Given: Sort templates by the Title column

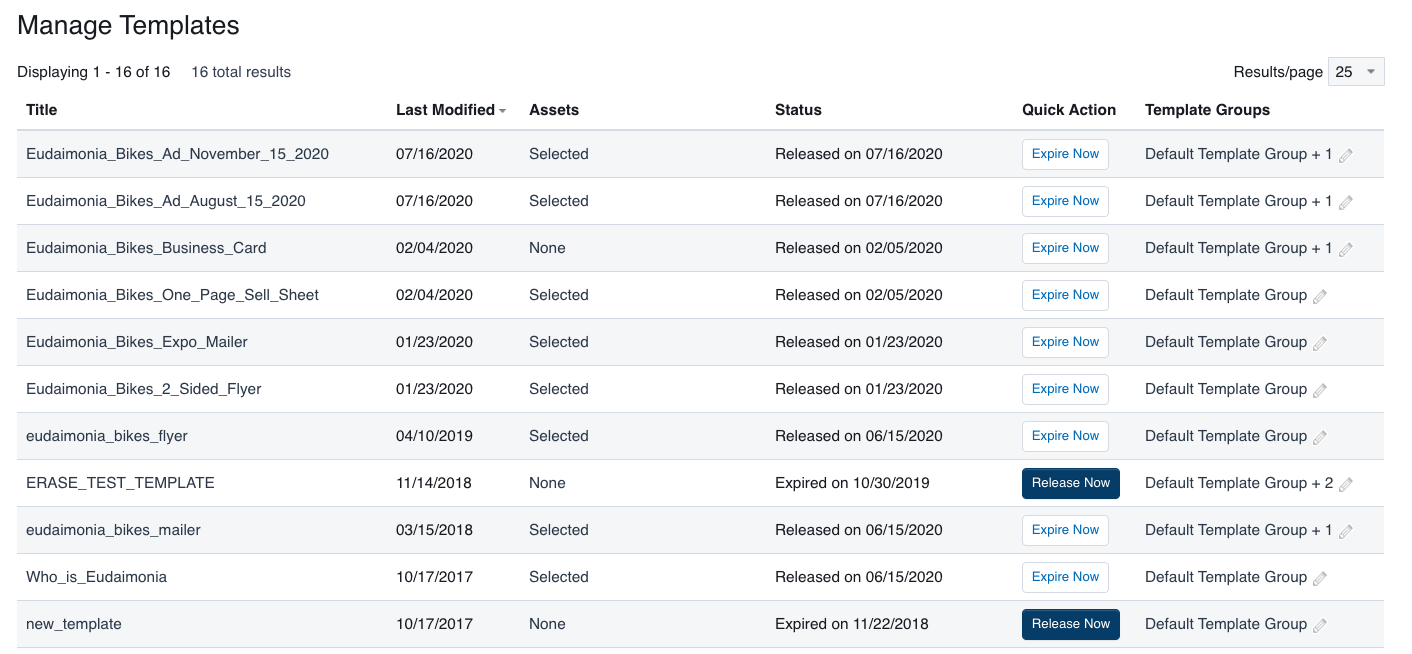Looking at the screenshot, I should pos(41,110).
